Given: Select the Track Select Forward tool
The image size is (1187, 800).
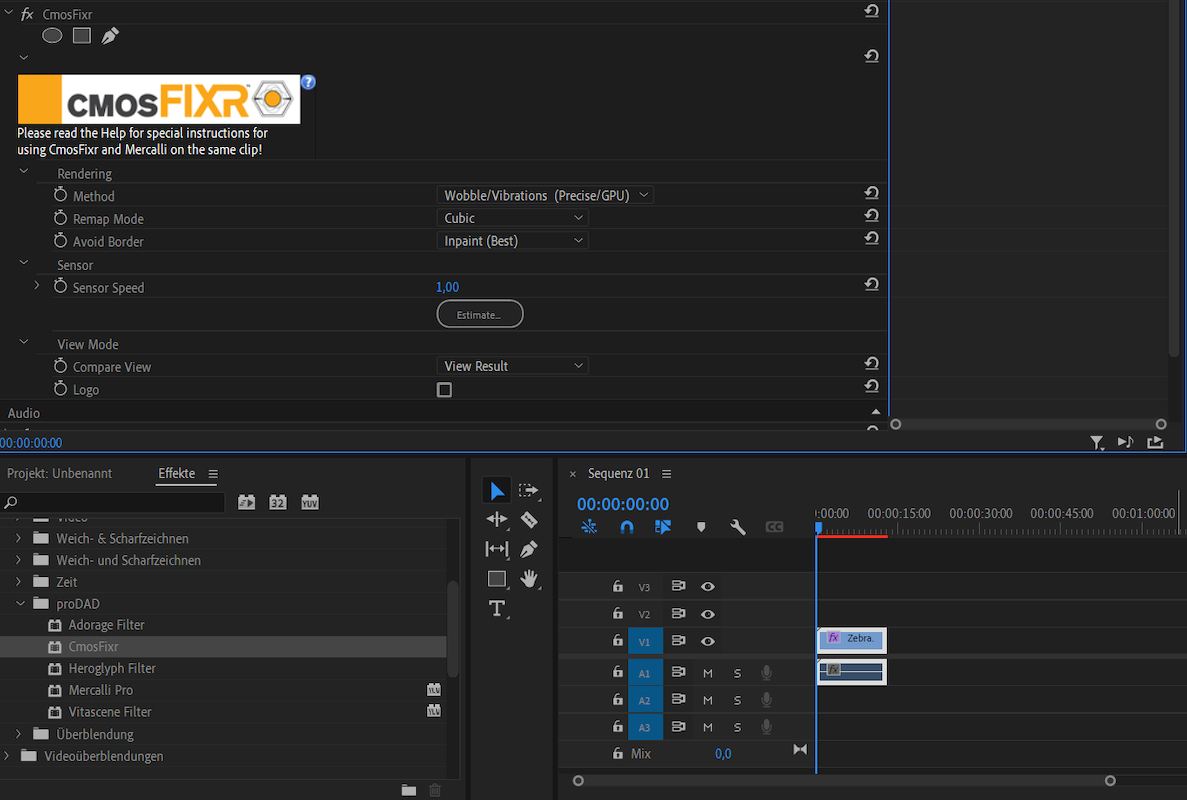Looking at the screenshot, I should click(x=528, y=490).
